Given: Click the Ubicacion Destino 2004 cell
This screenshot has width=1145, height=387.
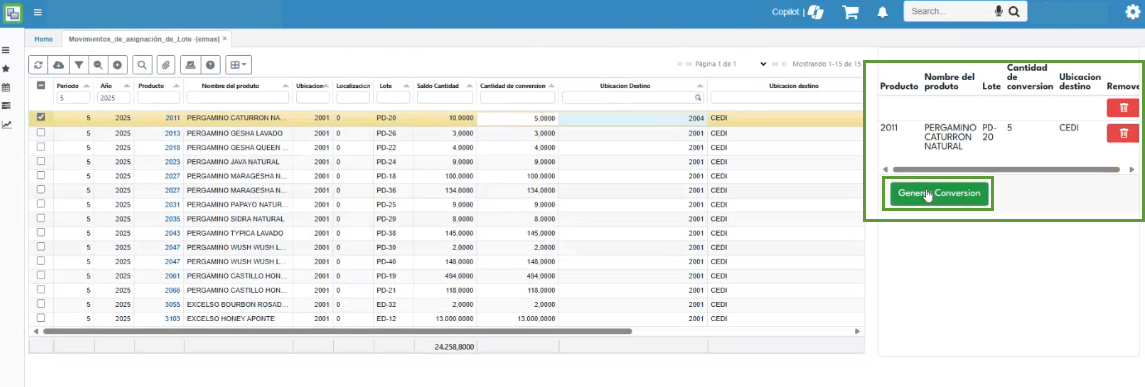Looking at the screenshot, I should [632, 118].
